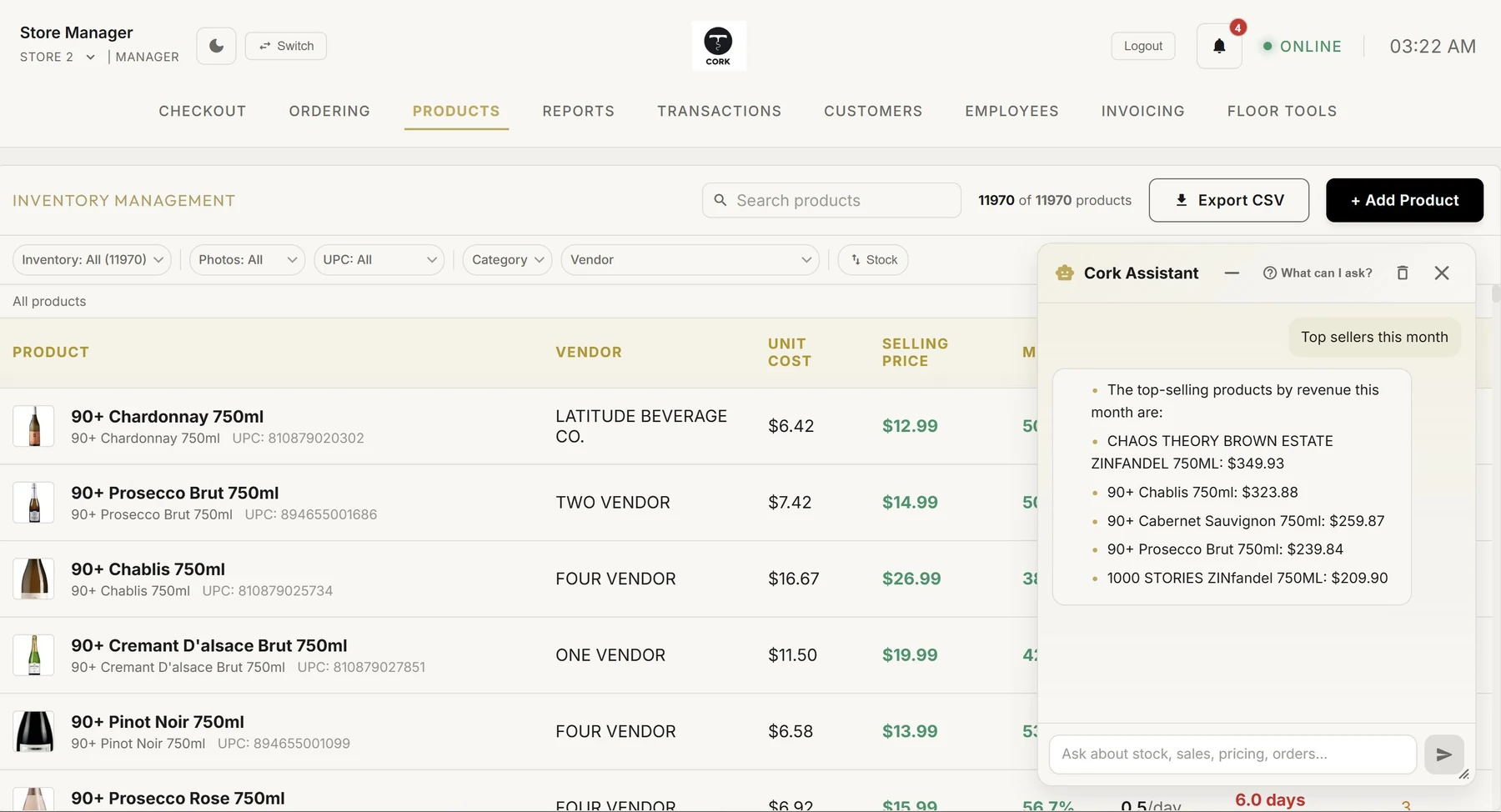The width and height of the screenshot is (1501, 812).
Task: Click Add Product button
Action: click(1404, 200)
